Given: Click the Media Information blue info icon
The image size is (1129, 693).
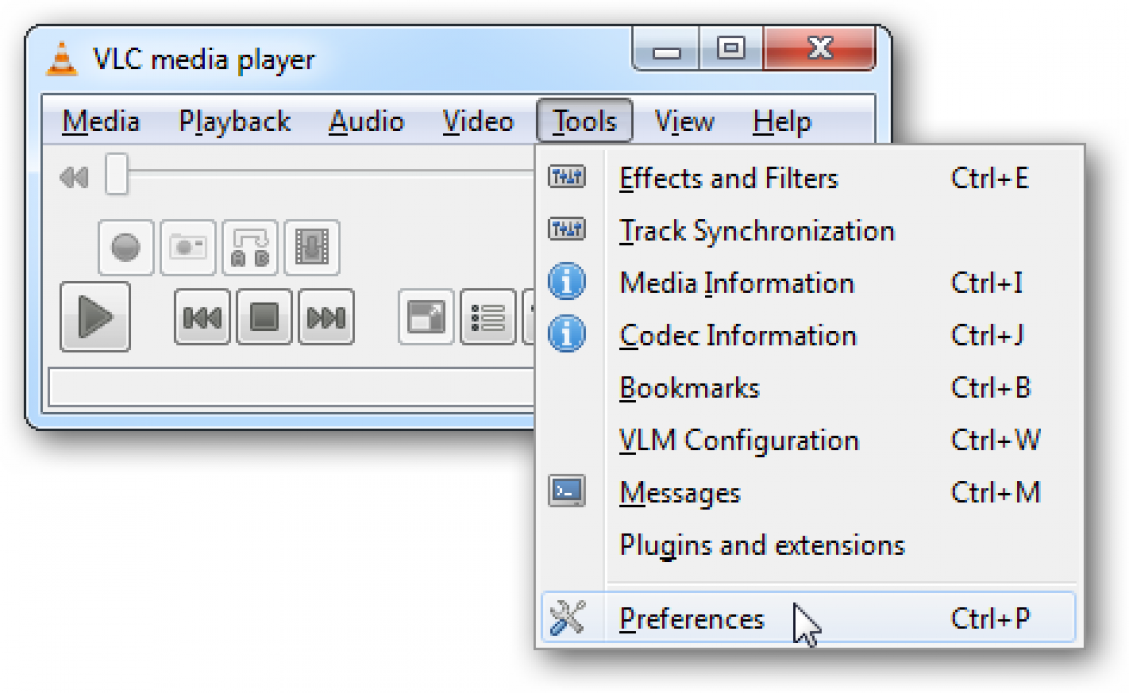Looking at the screenshot, I should point(567,281).
